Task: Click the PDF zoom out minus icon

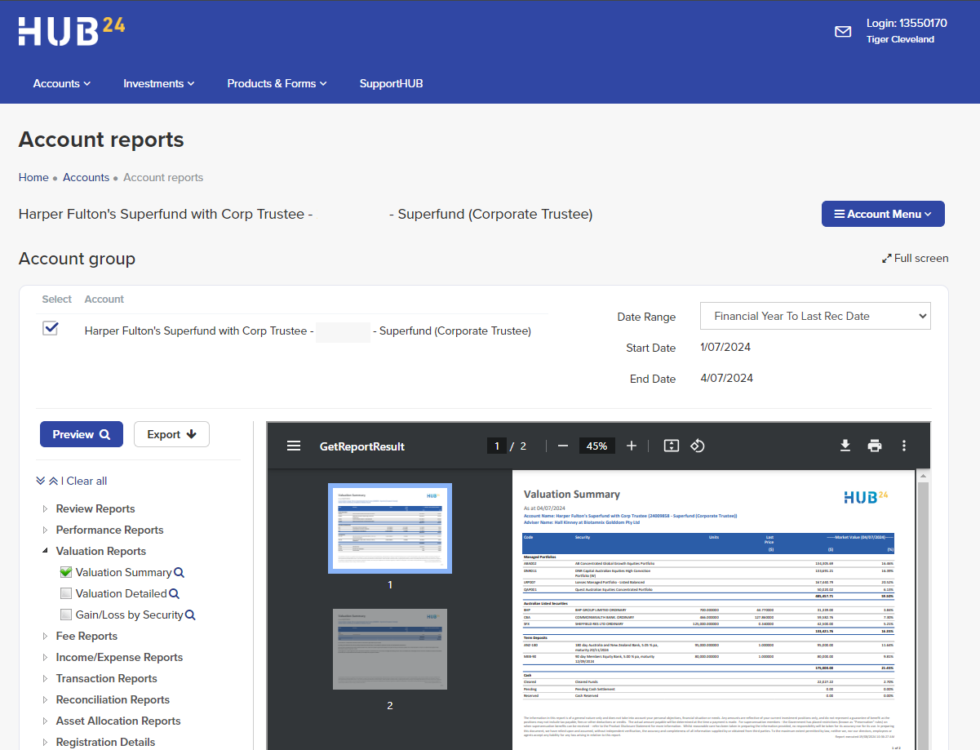Action: [x=563, y=446]
